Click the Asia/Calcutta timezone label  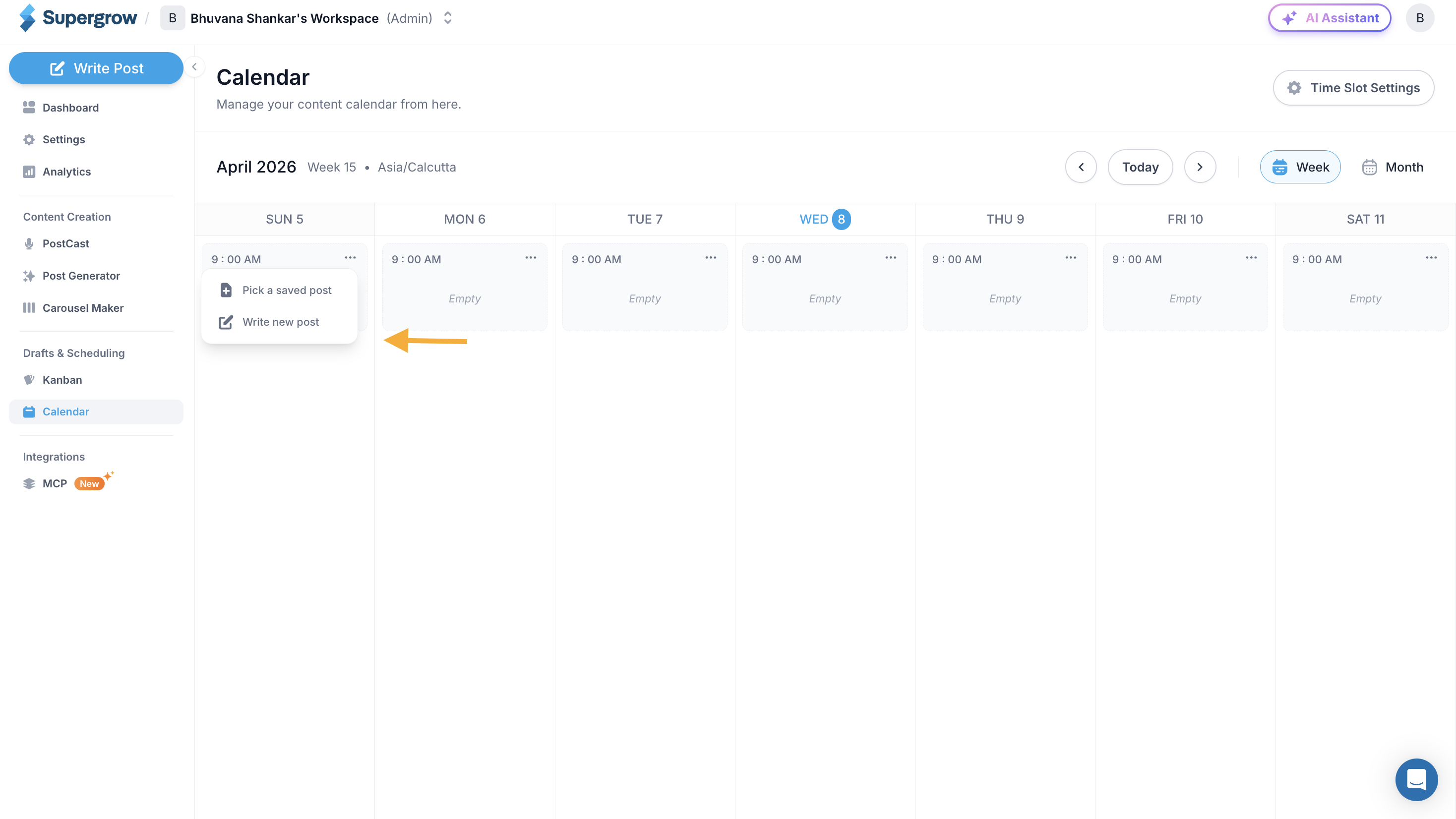417,167
